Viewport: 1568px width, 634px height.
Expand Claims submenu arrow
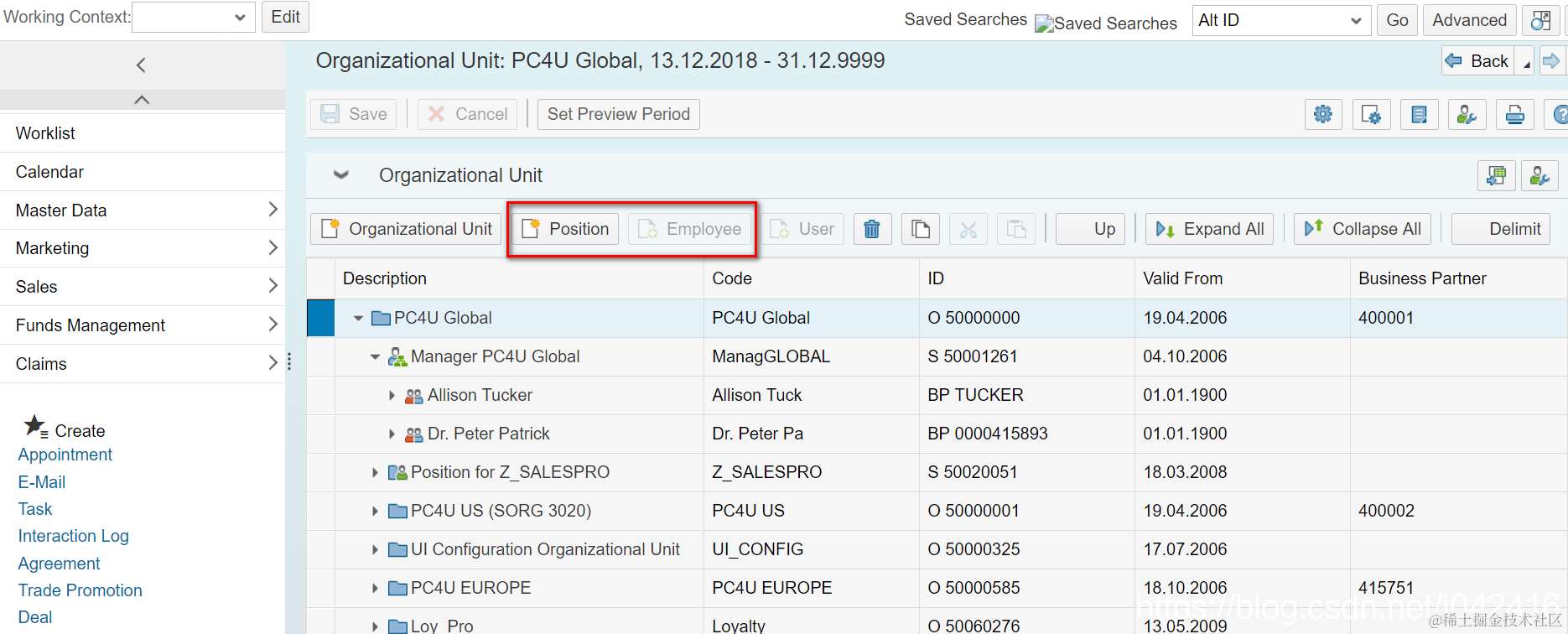(273, 362)
